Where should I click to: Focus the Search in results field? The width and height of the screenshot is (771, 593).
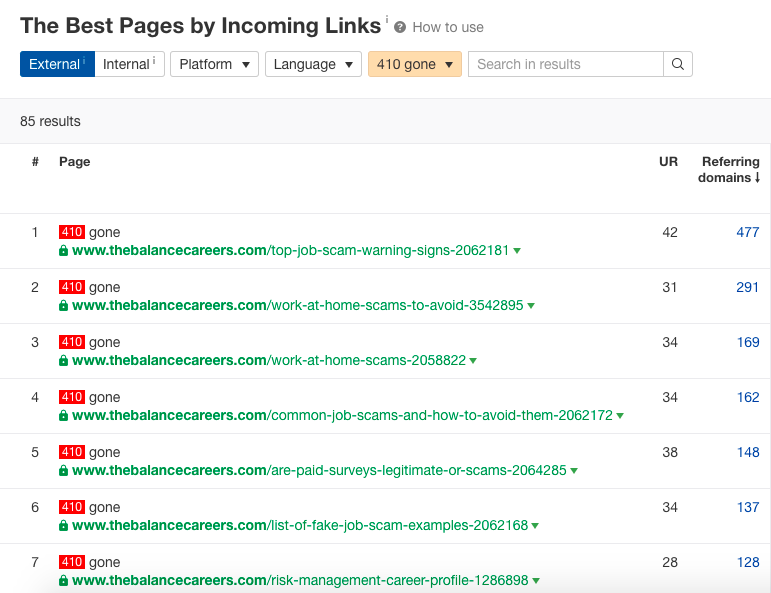click(565, 64)
